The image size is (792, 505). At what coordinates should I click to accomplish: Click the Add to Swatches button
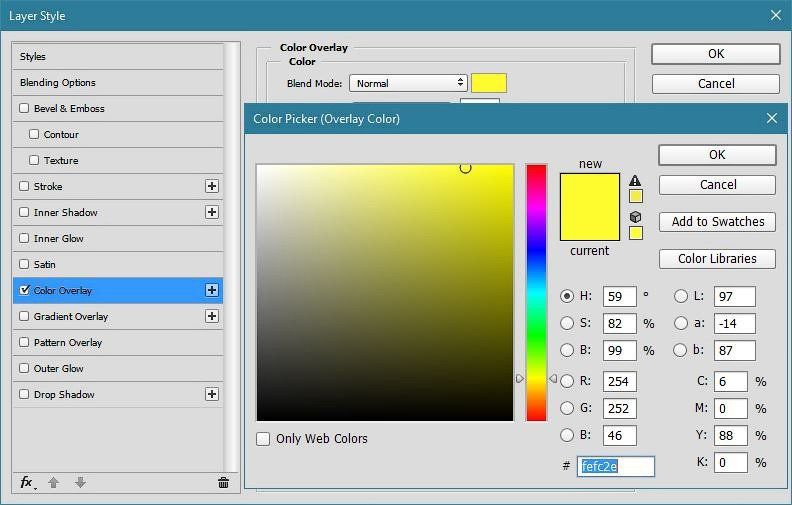717,222
